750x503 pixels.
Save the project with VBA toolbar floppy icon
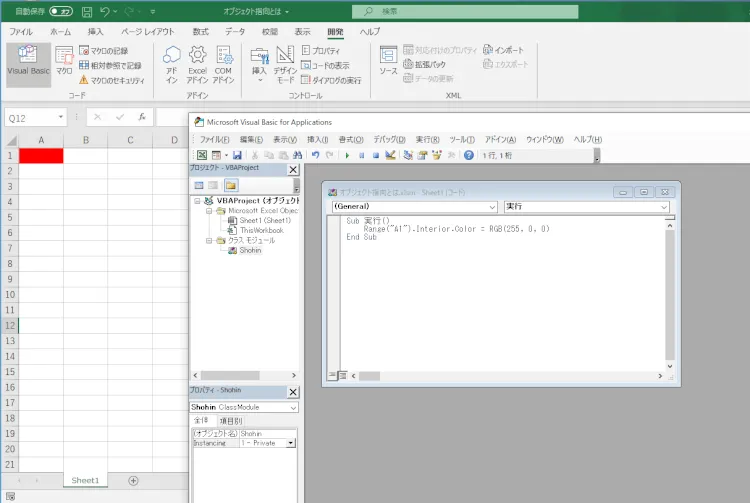point(237,155)
